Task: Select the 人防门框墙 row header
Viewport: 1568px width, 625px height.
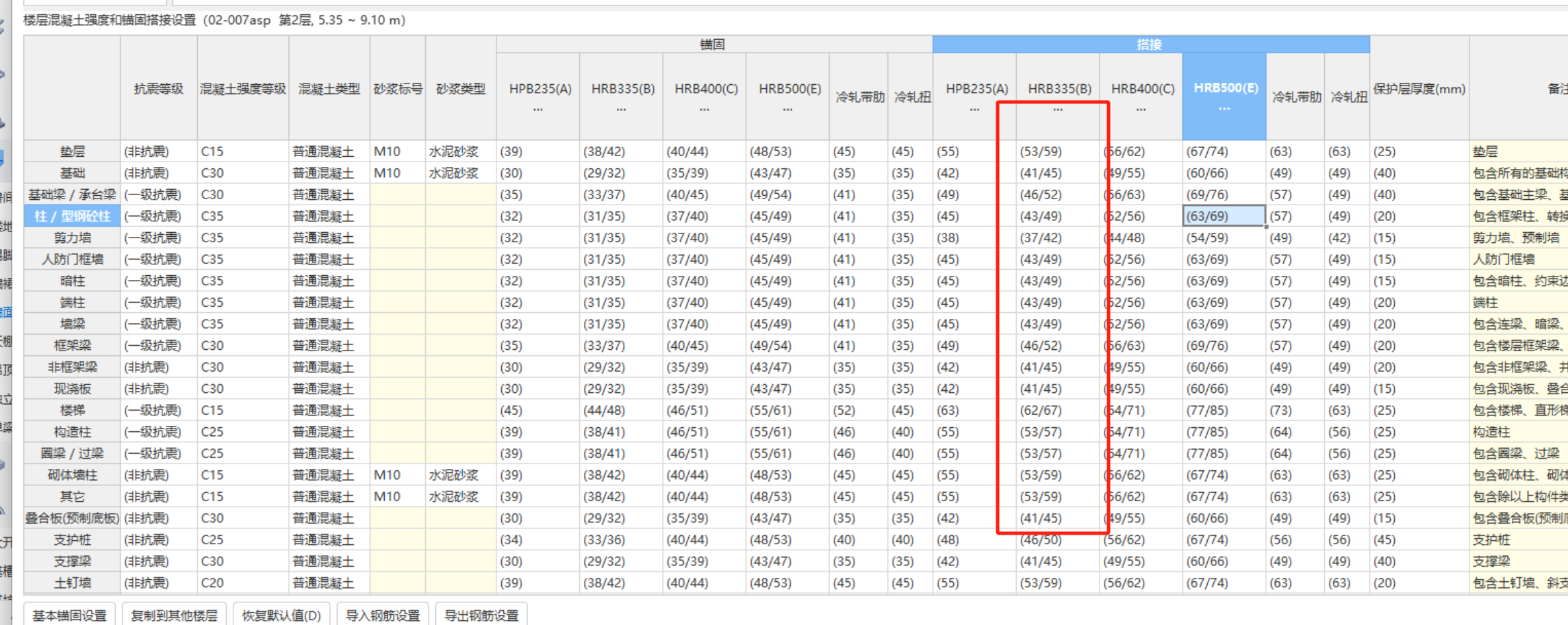Action: 73,259
